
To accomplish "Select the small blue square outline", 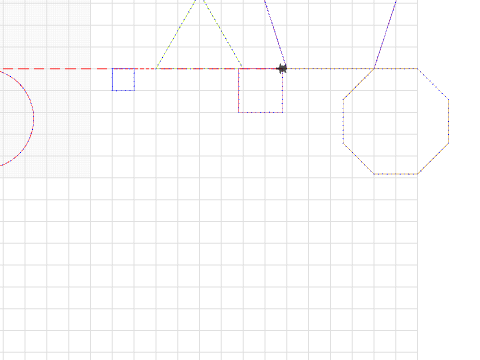I will [x=123, y=79].
